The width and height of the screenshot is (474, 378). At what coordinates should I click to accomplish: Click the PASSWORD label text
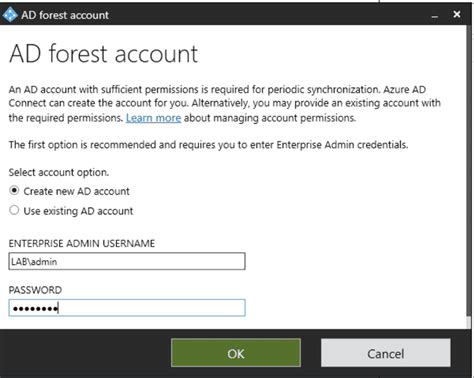click(x=35, y=290)
